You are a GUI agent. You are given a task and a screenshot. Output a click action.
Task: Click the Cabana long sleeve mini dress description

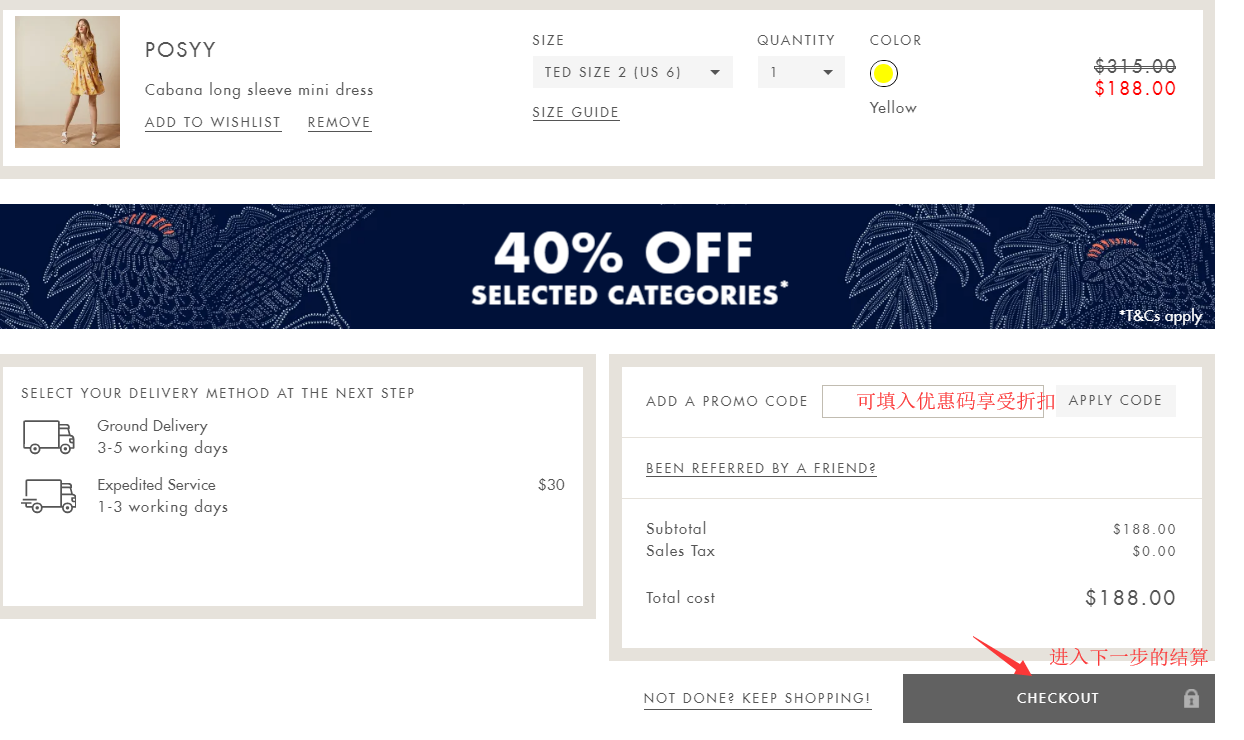(x=259, y=90)
